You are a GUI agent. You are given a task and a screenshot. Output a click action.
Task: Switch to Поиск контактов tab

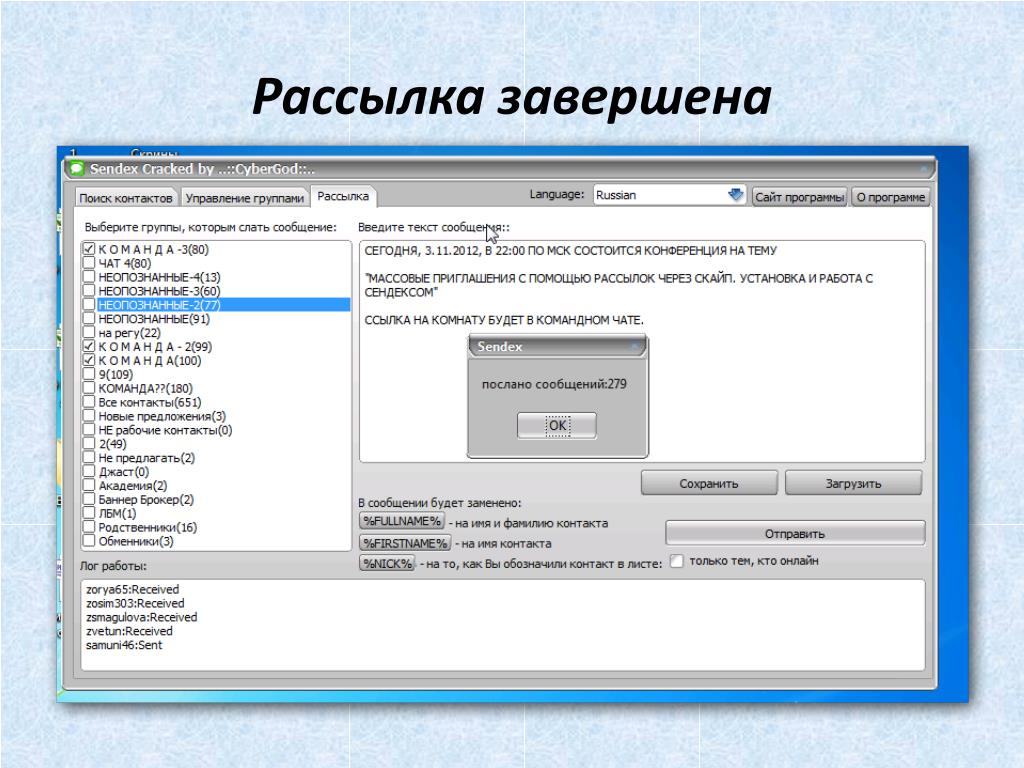[125, 198]
